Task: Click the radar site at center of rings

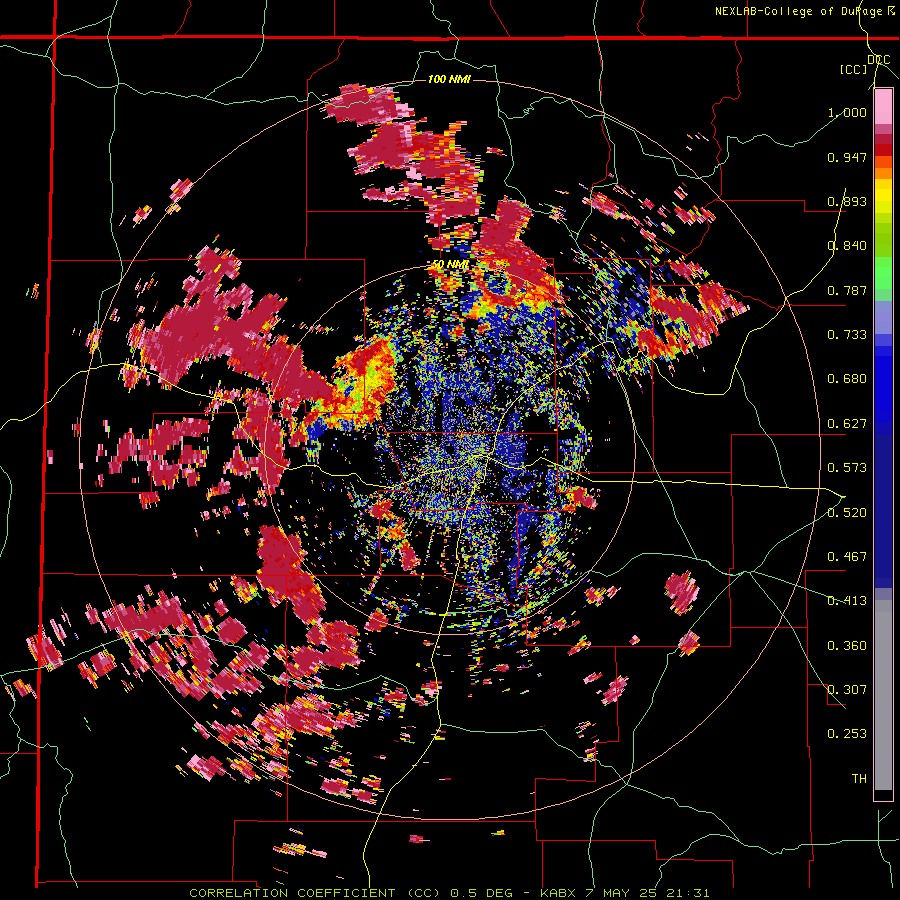Action: pos(449,449)
